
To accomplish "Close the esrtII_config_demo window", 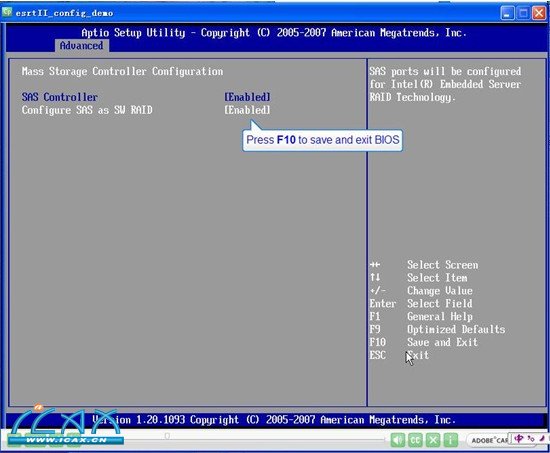I will [539, 13].
